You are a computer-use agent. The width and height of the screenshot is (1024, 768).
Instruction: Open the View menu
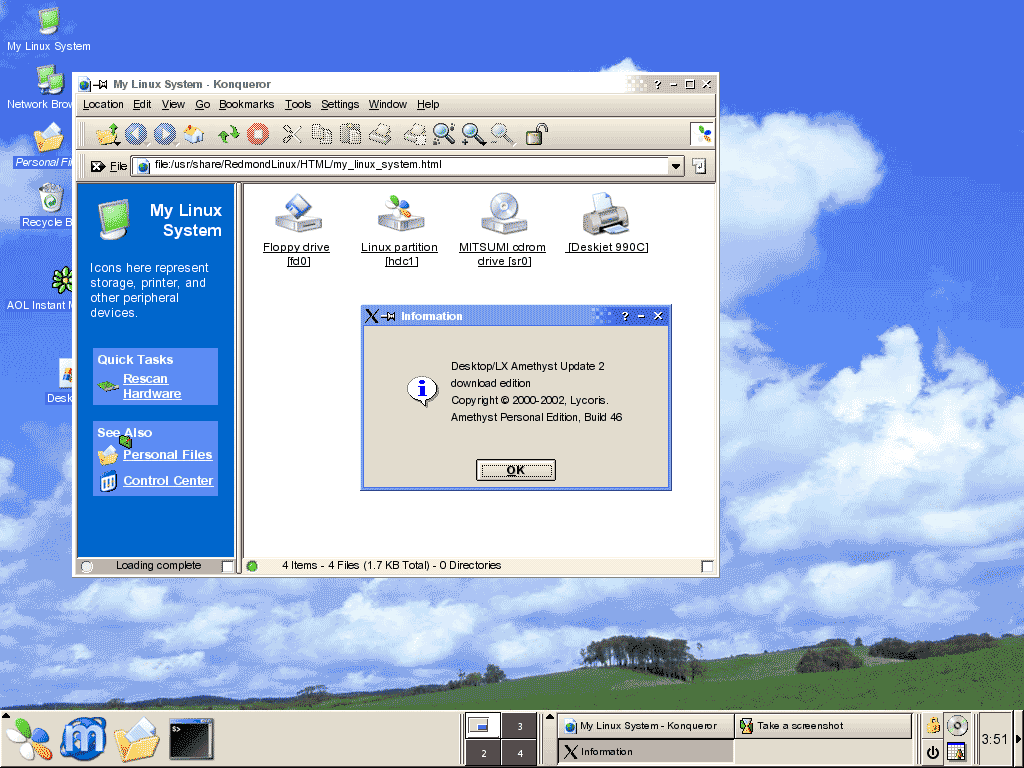pyautogui.click(x=173, y=104)
